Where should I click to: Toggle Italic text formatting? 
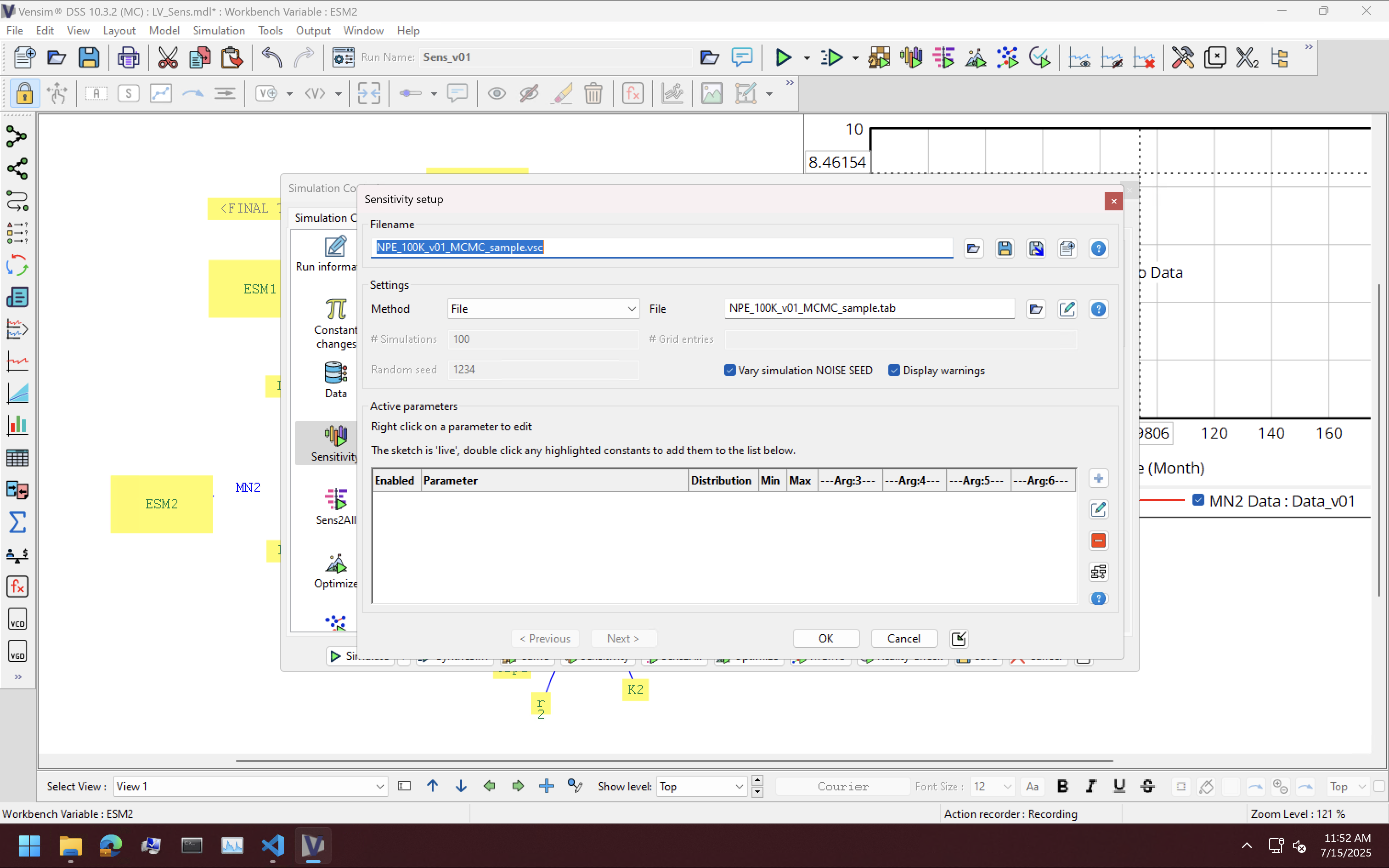pyautogui.click(x=1090, y=786)
